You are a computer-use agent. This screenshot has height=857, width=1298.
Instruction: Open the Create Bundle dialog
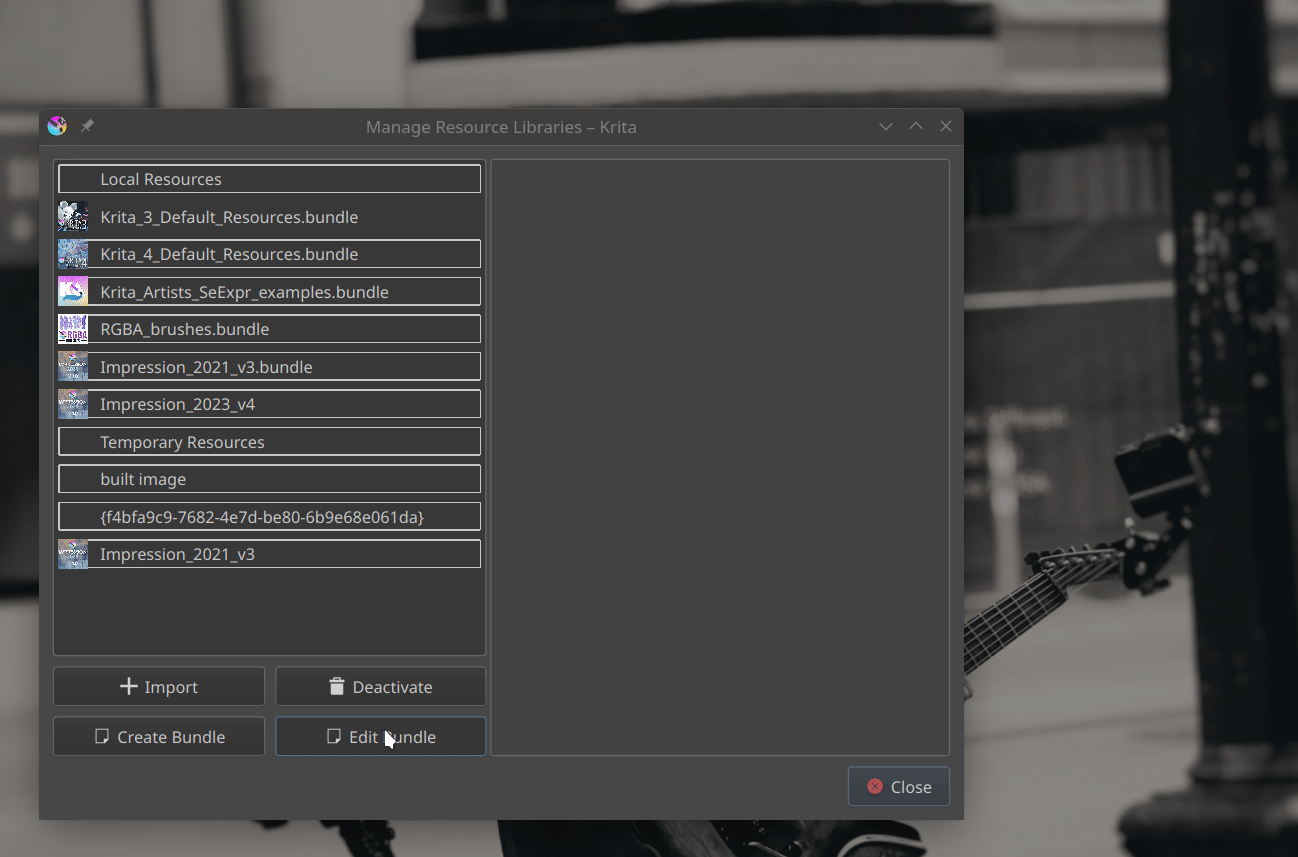tap(159, 737)
